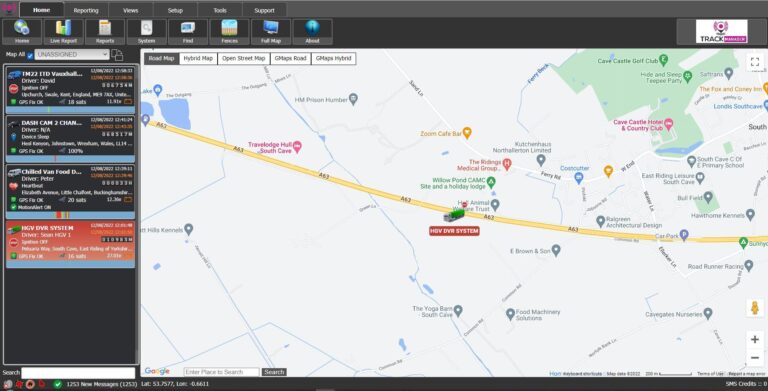This screenshot has height=391, width=768.
Task: Click the HGV DVR SYSTEM map label
Action: [454, 231]
